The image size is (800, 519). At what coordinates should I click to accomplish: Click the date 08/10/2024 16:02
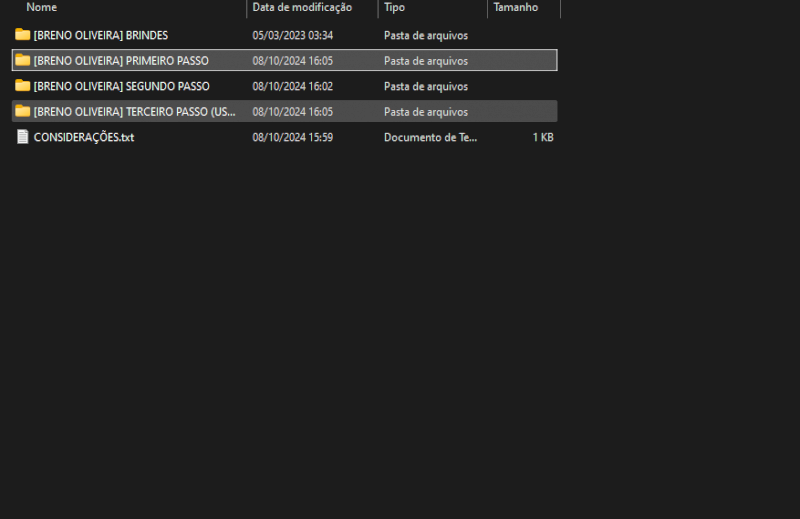[x=292, y=86]
